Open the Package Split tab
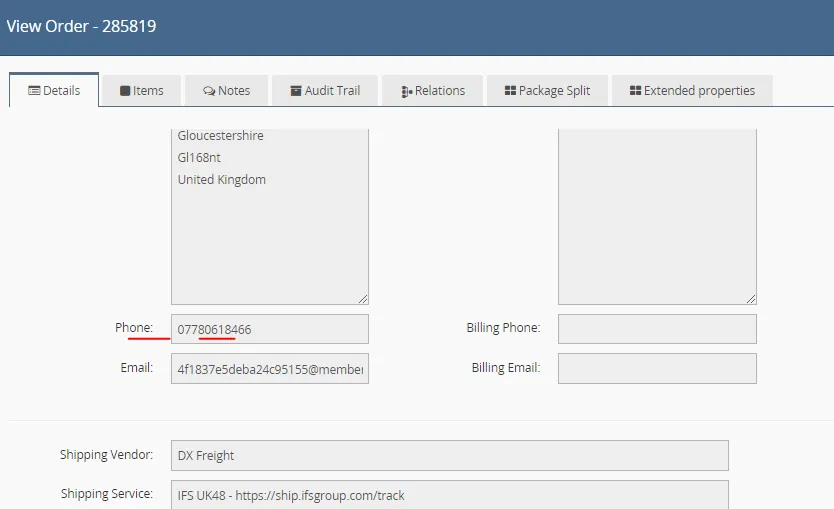 pyautogui.click(x=547, y=91)
